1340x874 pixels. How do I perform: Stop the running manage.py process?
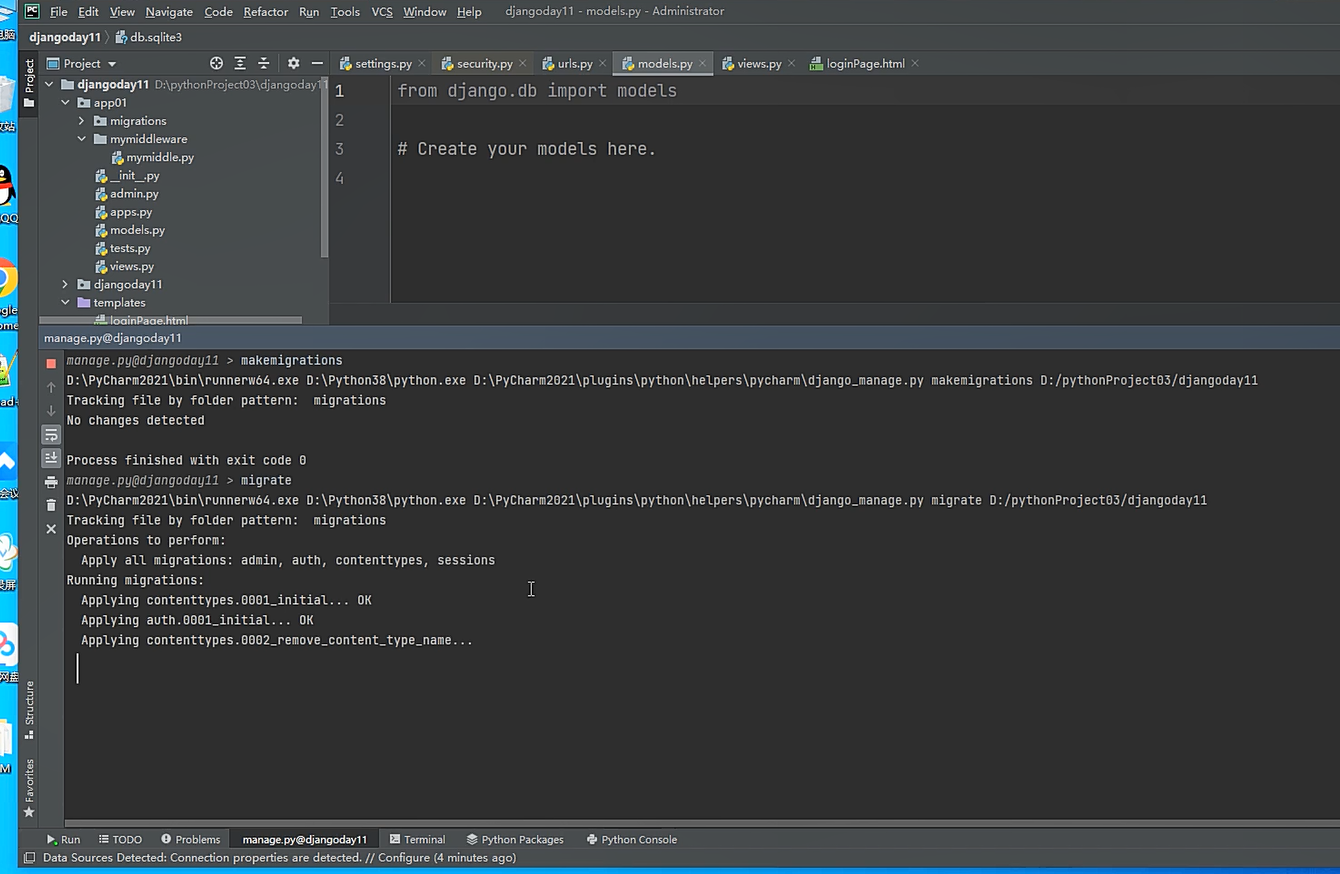51,364
